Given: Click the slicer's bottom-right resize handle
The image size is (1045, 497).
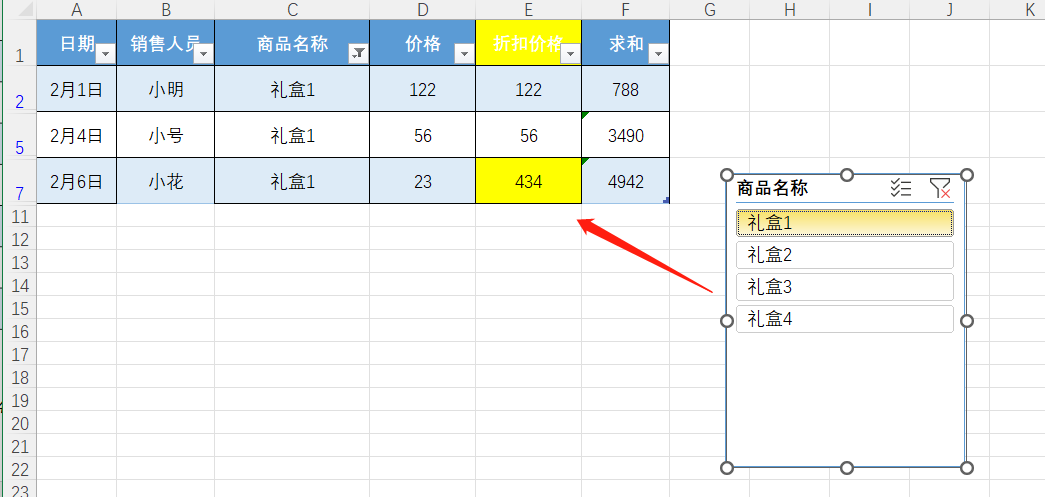Looking at the screenshot, I should click(967, 468).
